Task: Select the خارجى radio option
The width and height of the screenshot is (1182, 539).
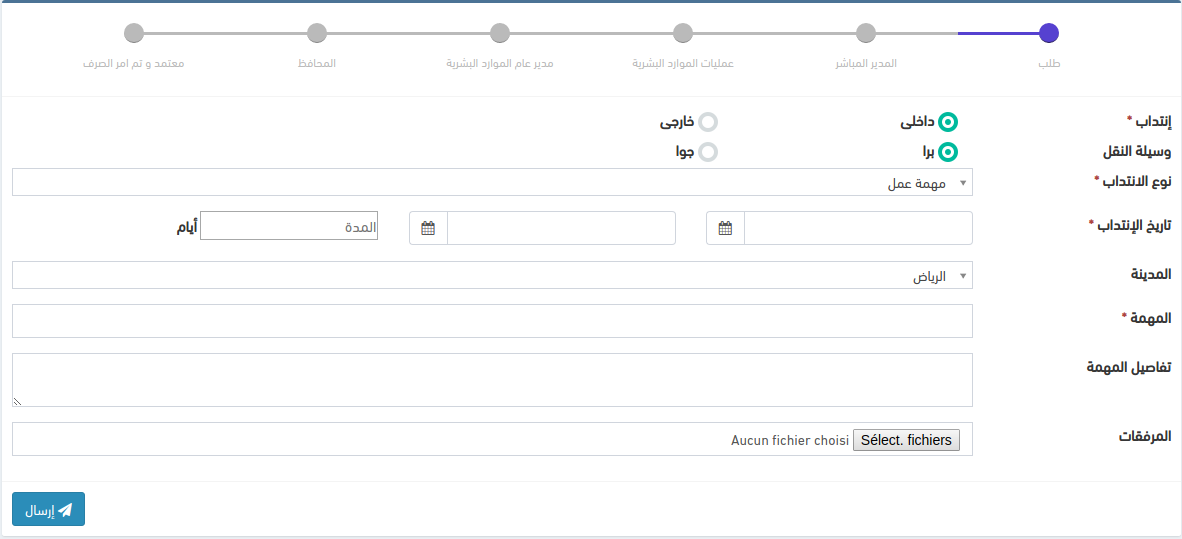Action: pyautogui.click(x=708, y=122)
